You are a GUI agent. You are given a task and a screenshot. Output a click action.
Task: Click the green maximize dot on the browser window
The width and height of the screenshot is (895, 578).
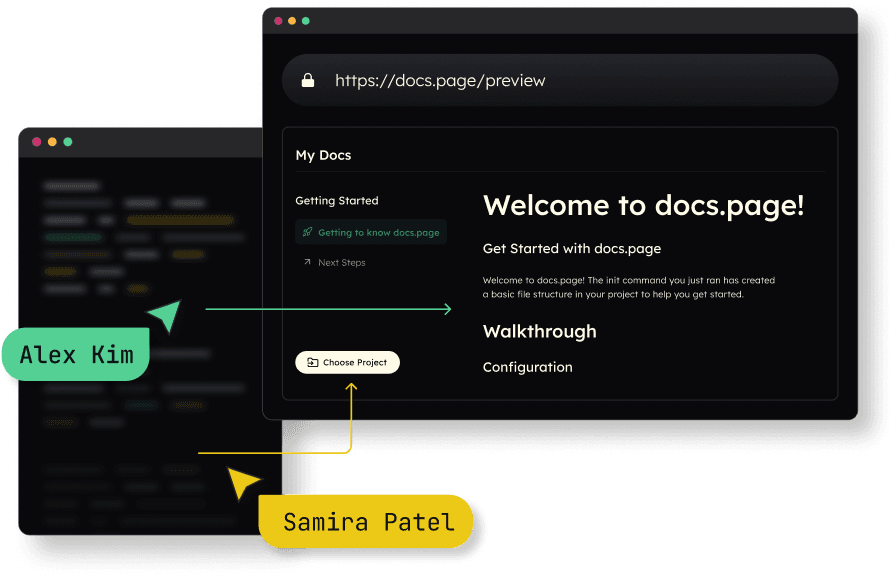(306, 21)
